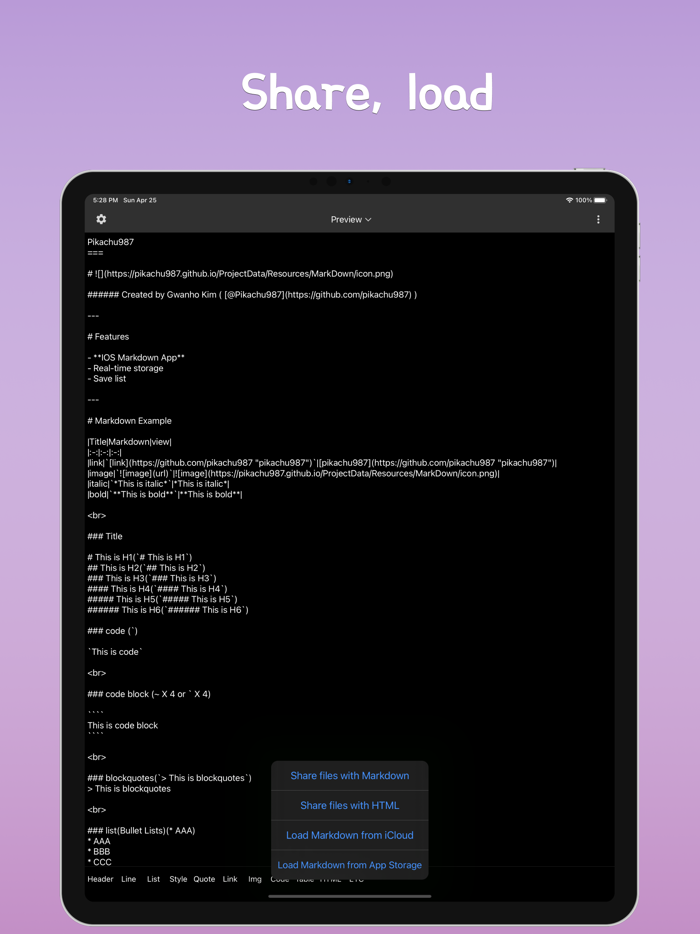Screen dimensions: 700x934
Task: Click the '* BBB' list line
Action: coord(99,852)
